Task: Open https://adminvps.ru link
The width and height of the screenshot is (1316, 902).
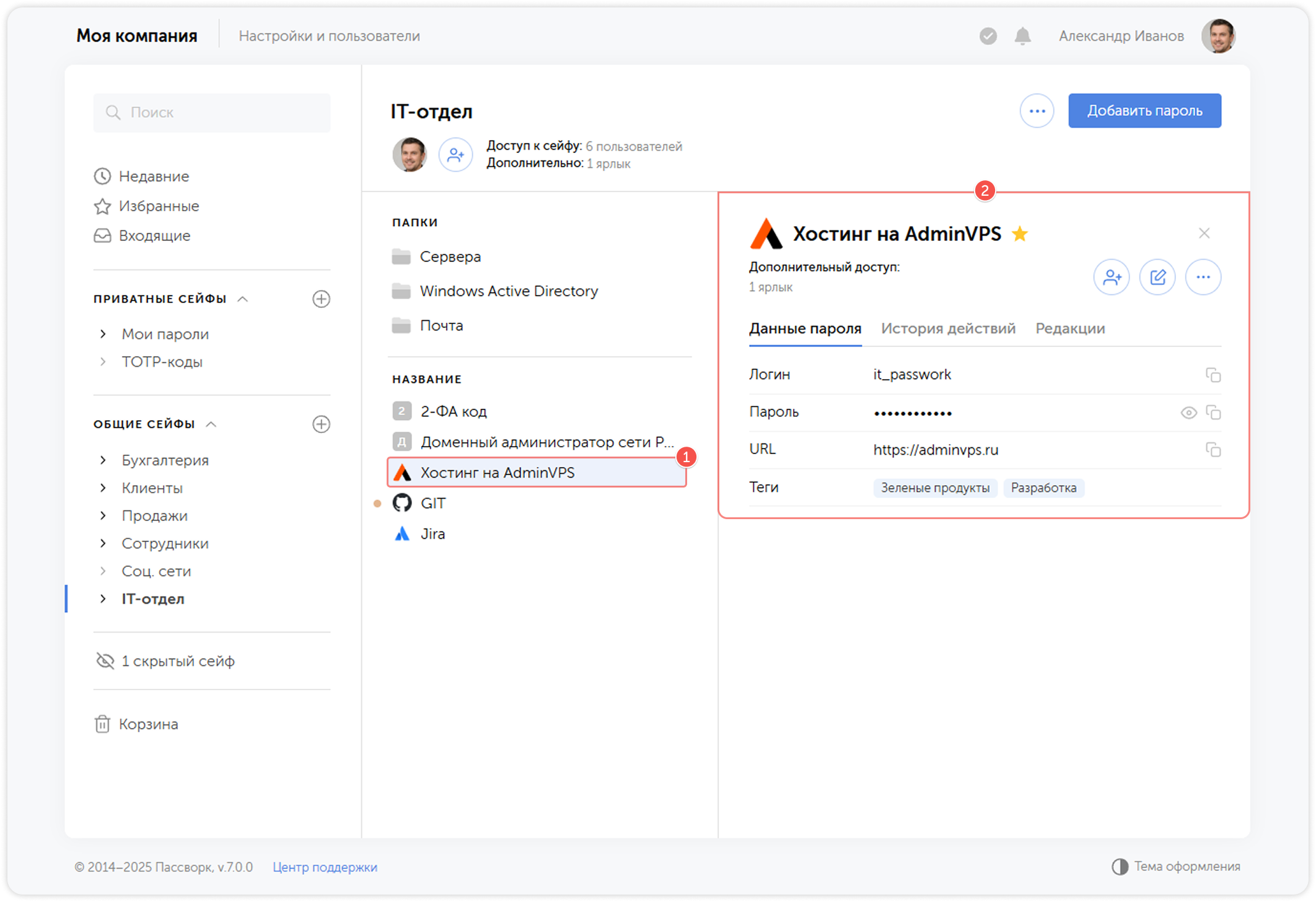Action: pyautogui.click(x=936, y=450)
